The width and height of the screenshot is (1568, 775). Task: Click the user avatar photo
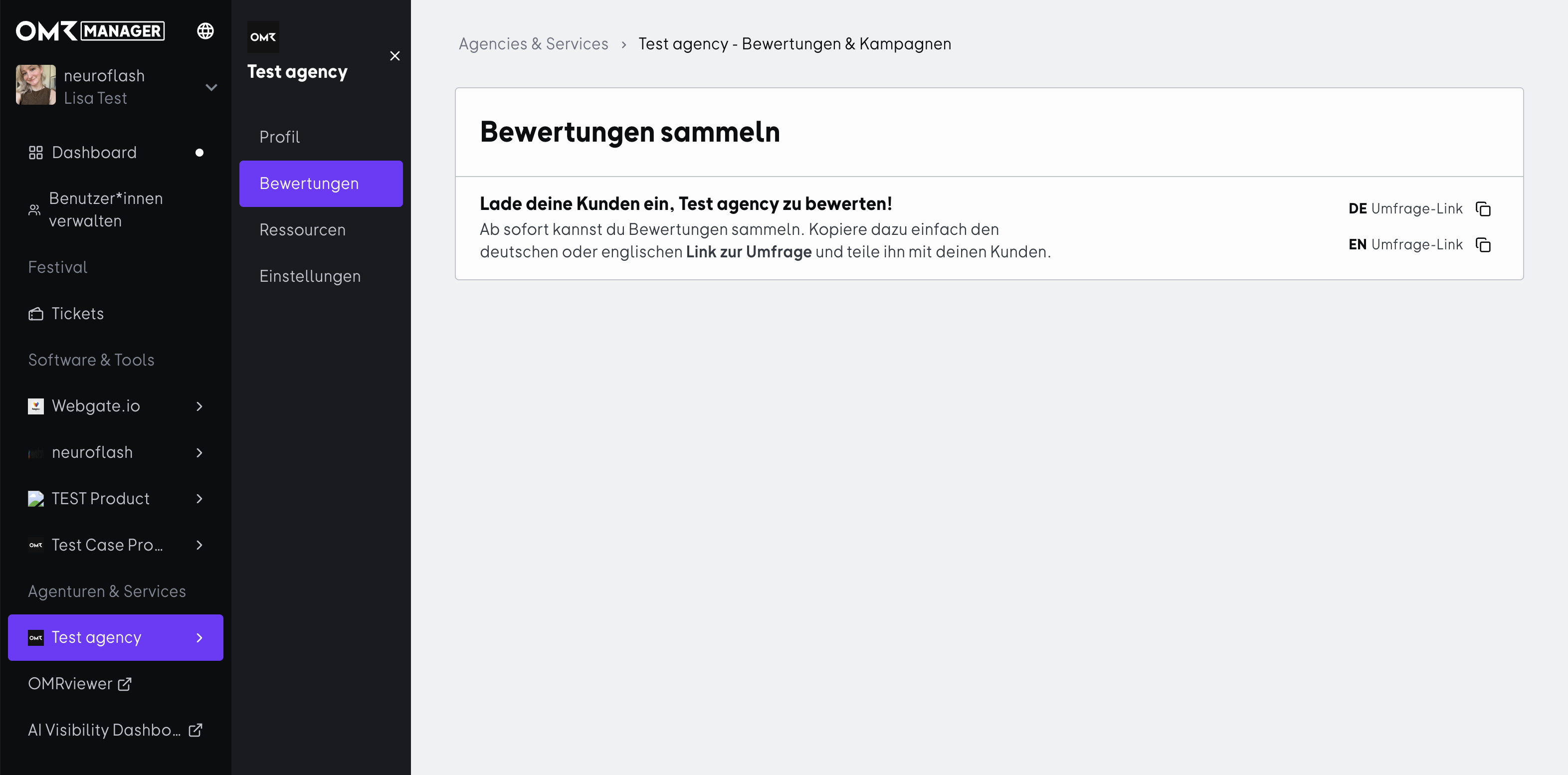pyautogui.click(x=36, y=85)
